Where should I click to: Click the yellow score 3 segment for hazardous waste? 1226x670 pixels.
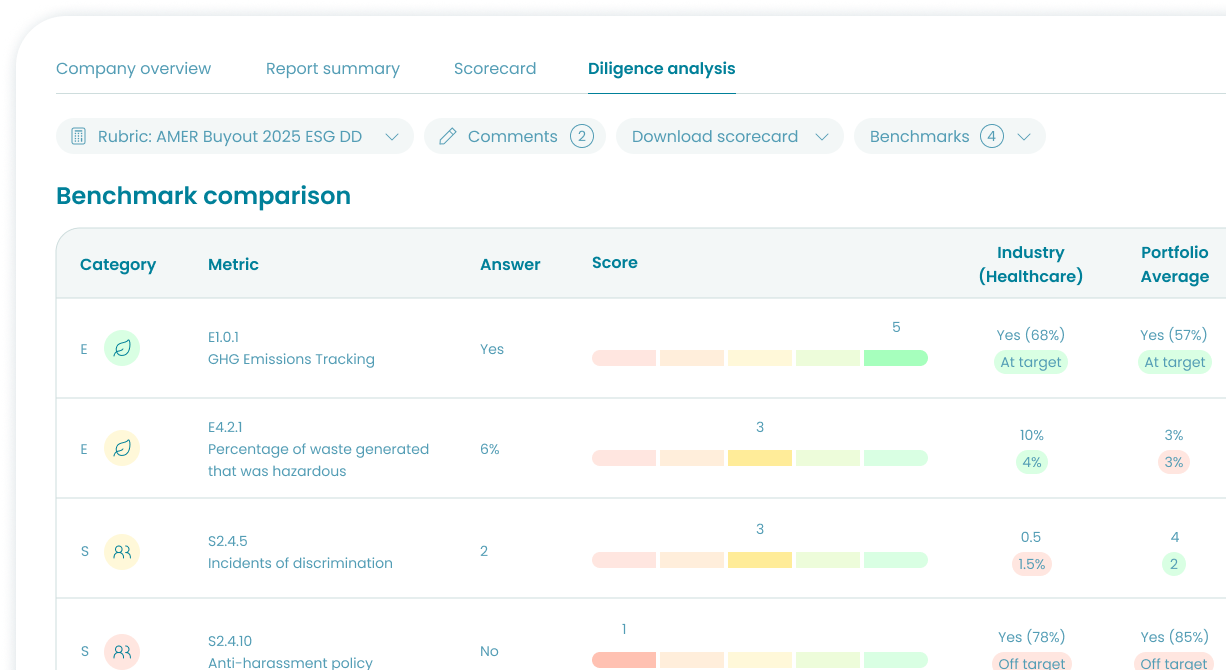tap(760, 458)
